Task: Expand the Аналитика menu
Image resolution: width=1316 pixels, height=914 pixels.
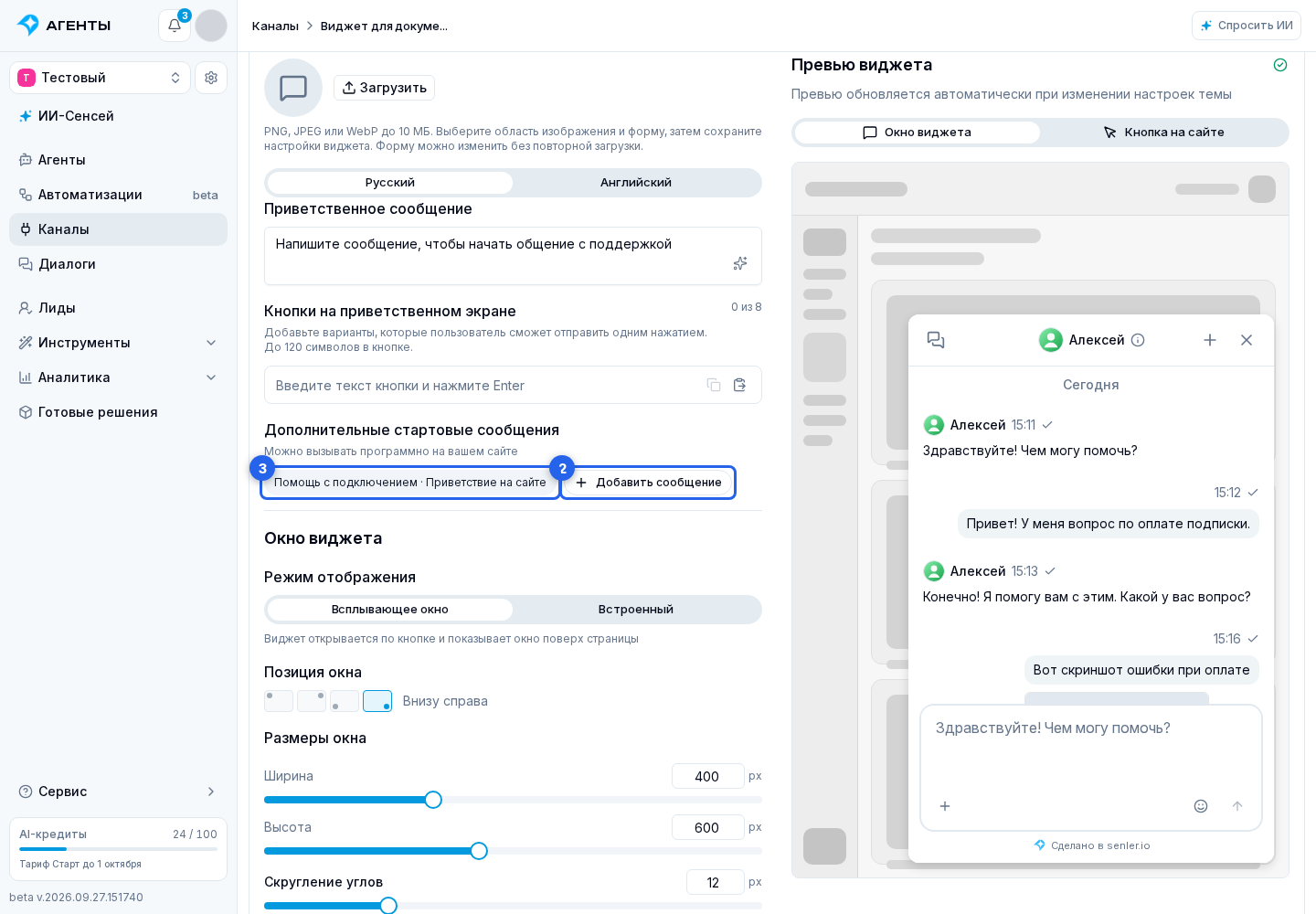Action: click(x=118, y=377)
